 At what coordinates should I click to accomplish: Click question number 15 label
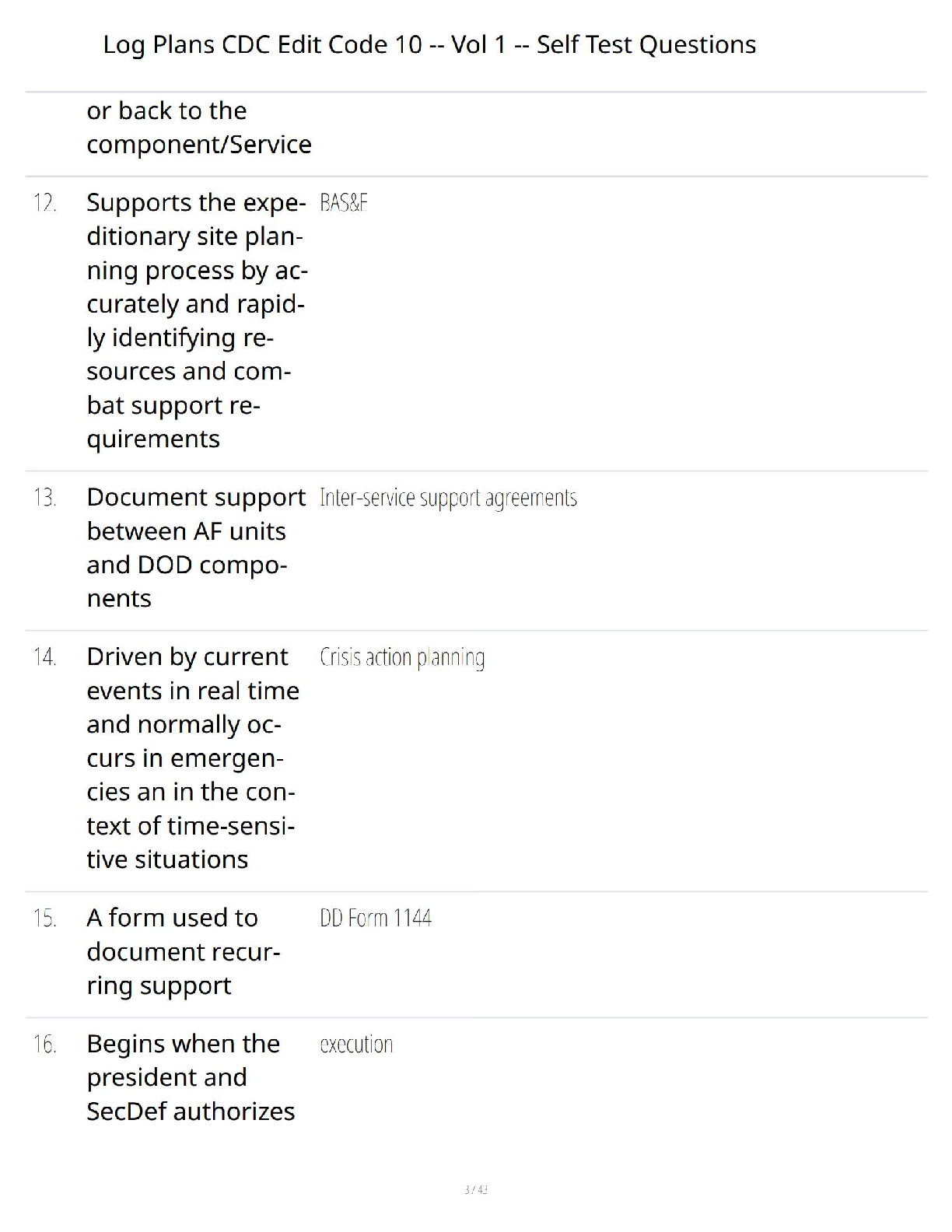coord(44,919)
